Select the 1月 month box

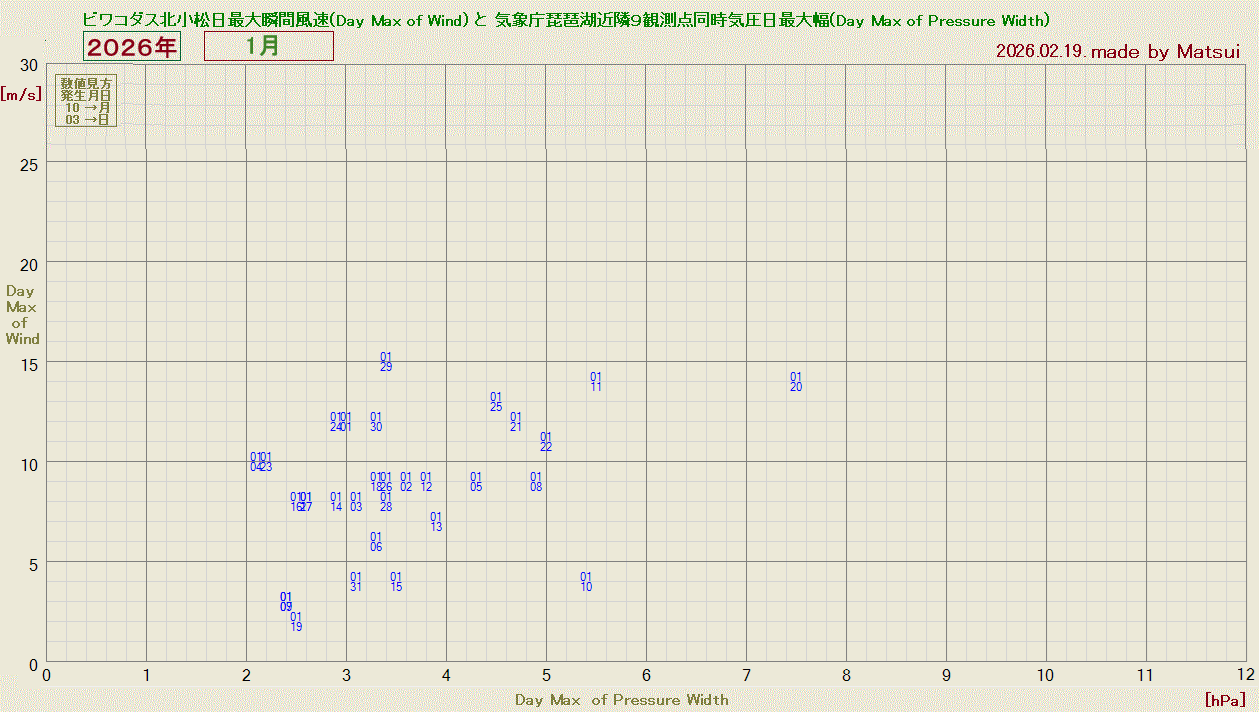pyautogui.click(x=268, y=46)
